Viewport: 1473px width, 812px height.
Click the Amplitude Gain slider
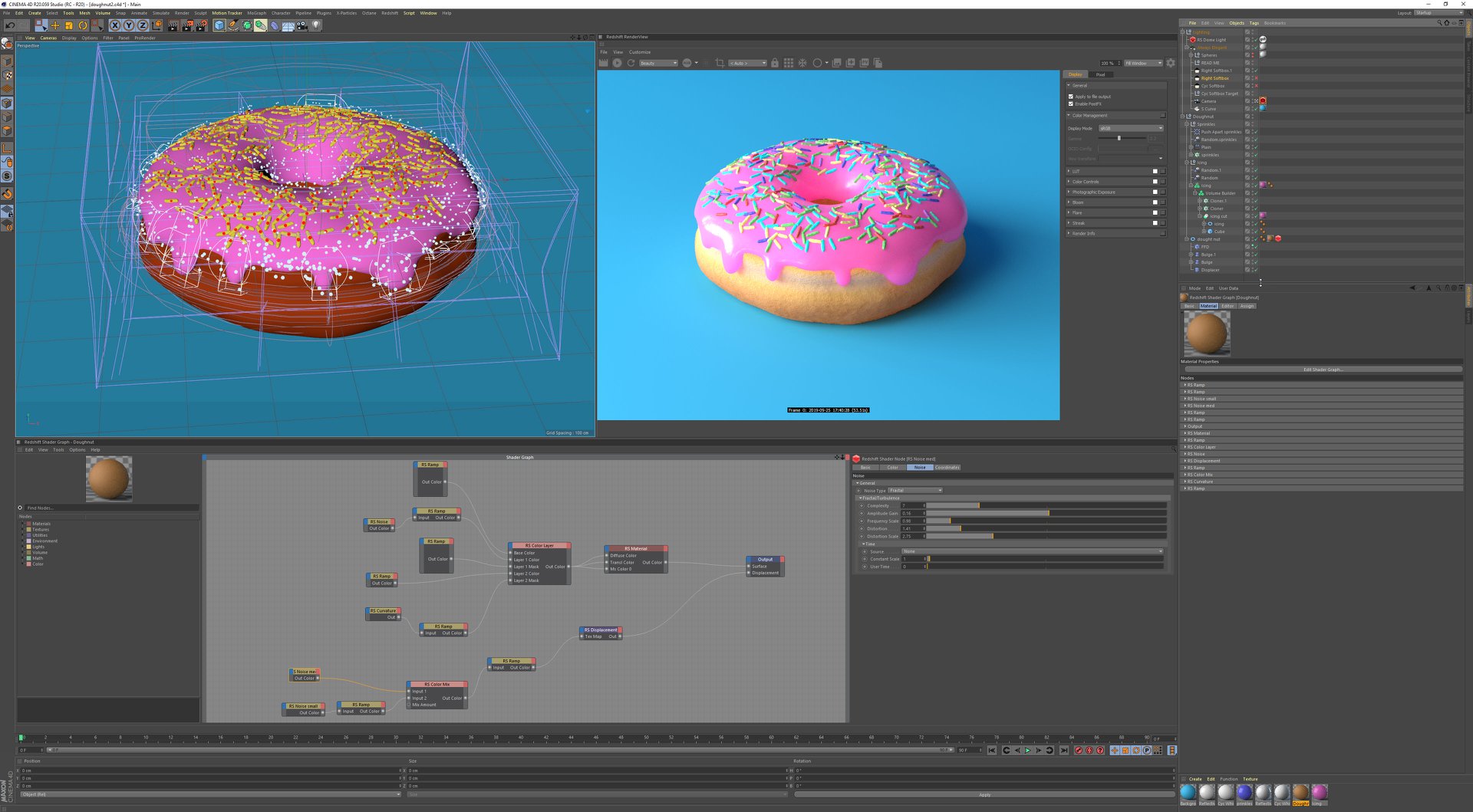click(x=1046, y=513)
